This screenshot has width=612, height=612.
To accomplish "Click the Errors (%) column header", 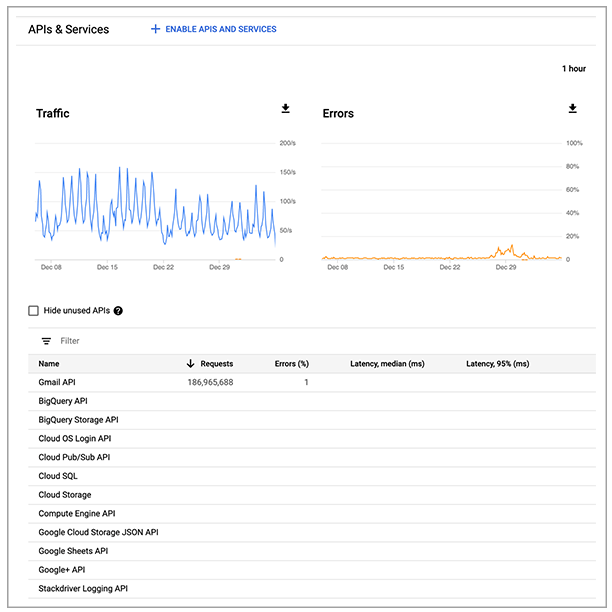I will 291,364.
